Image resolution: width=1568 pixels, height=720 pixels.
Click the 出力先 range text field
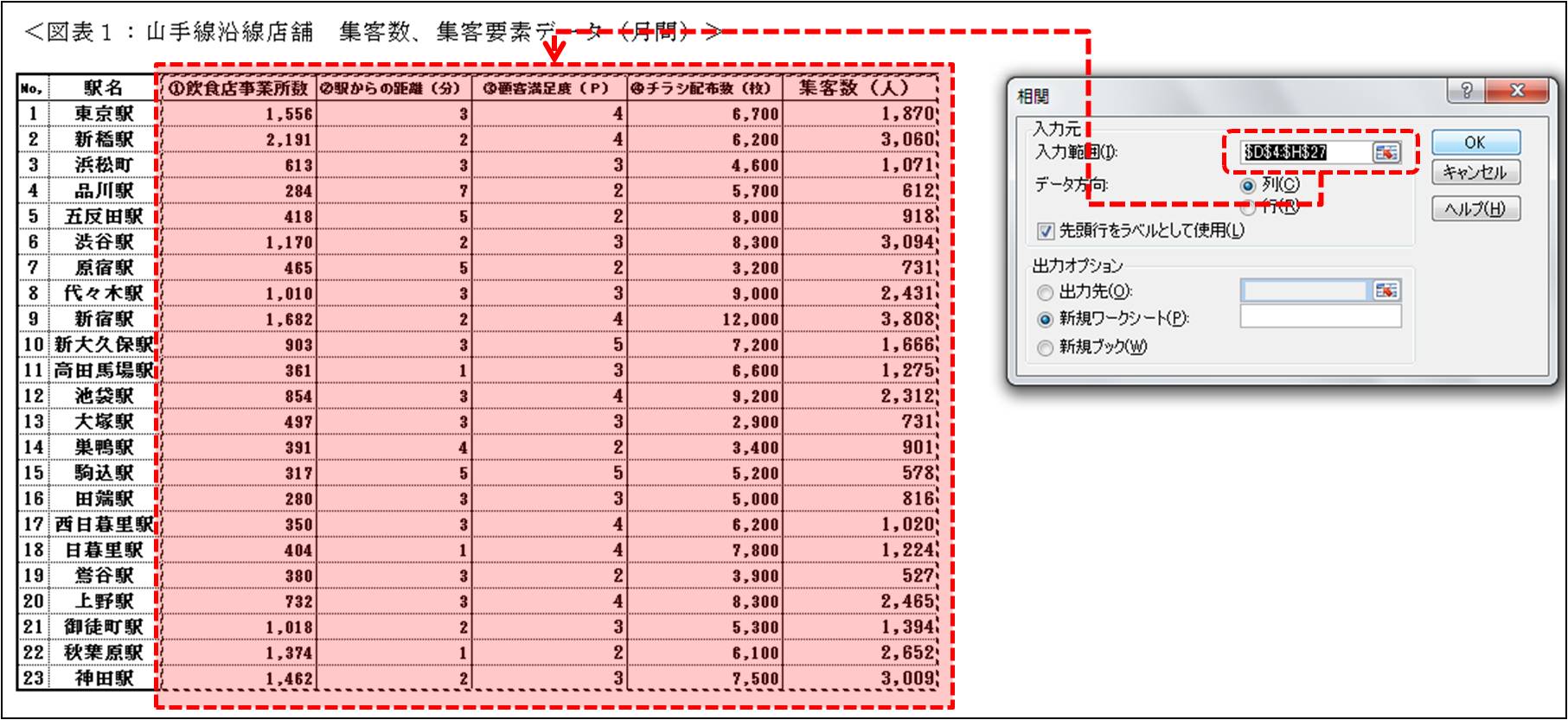pos(1304,291)
